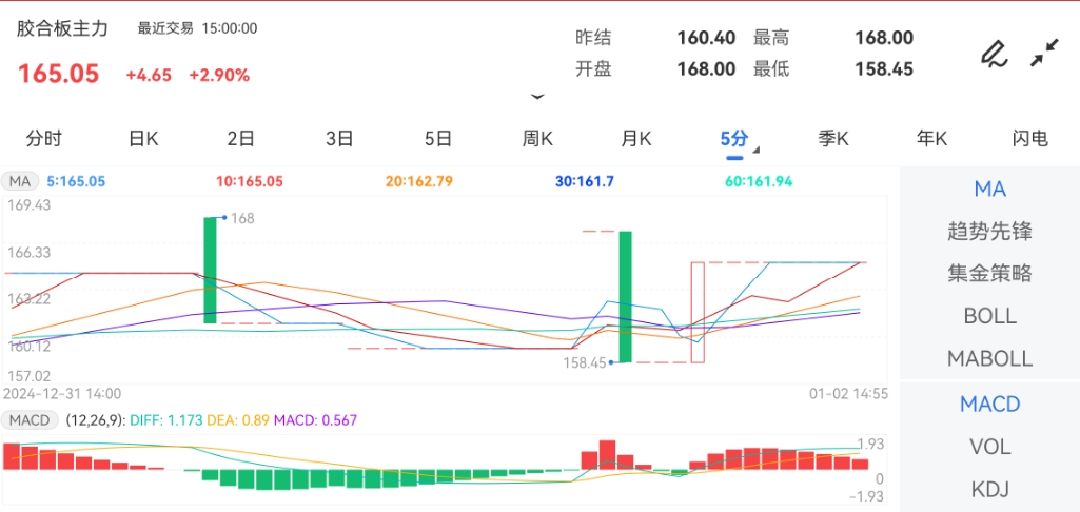Click the MA indicator badge on chart
The image size is (1080, 512).
[20, 182]
